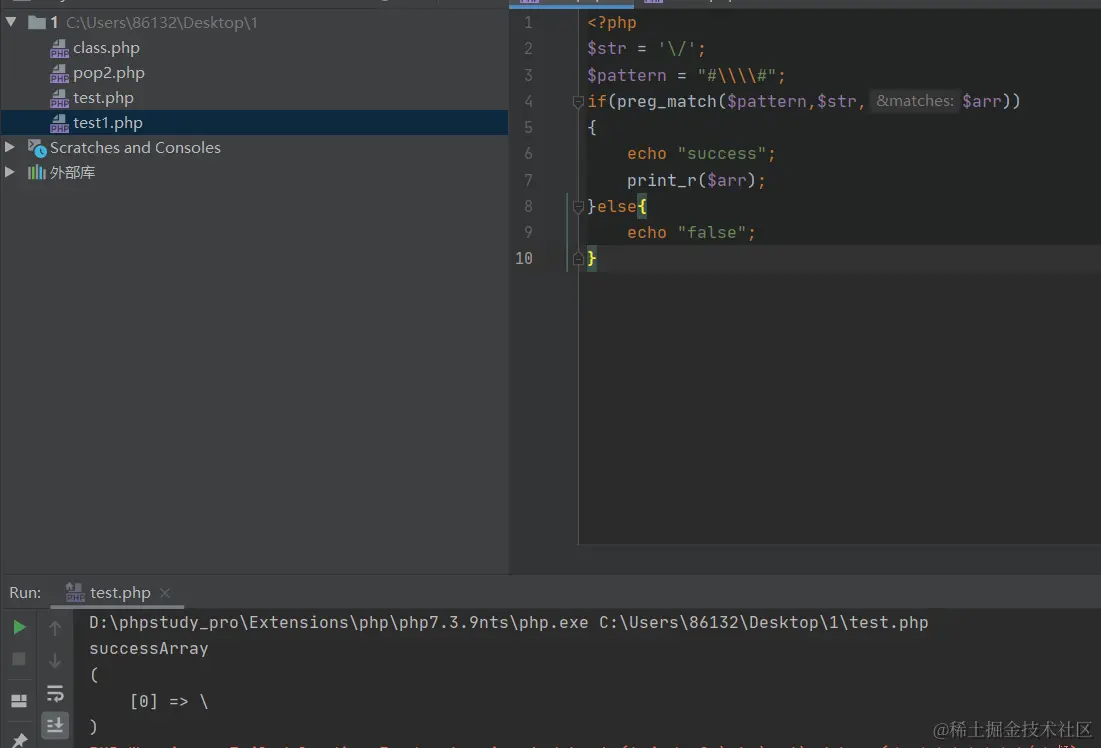The width and height of the screenshot is (1101, 748).
Task: Click the Scratches and Consoles icon
Action: click(37, 147)
